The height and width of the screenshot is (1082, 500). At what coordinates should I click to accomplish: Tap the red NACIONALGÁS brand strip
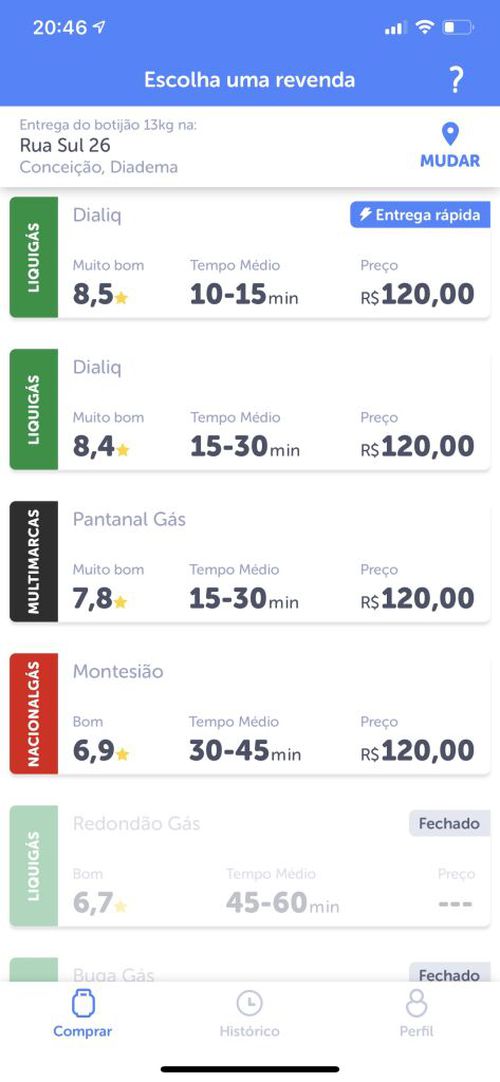point(34,714)
